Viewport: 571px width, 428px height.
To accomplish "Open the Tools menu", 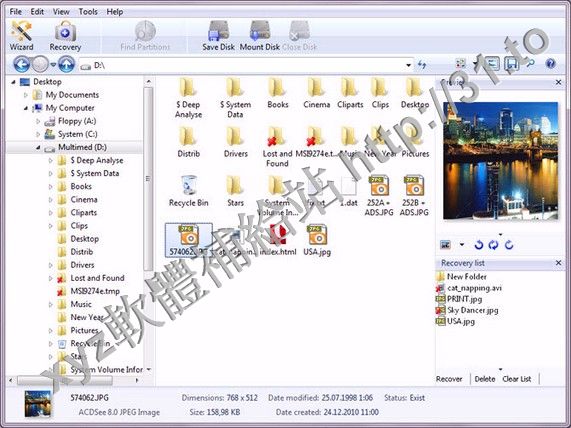I will click(x=88, y=12).
